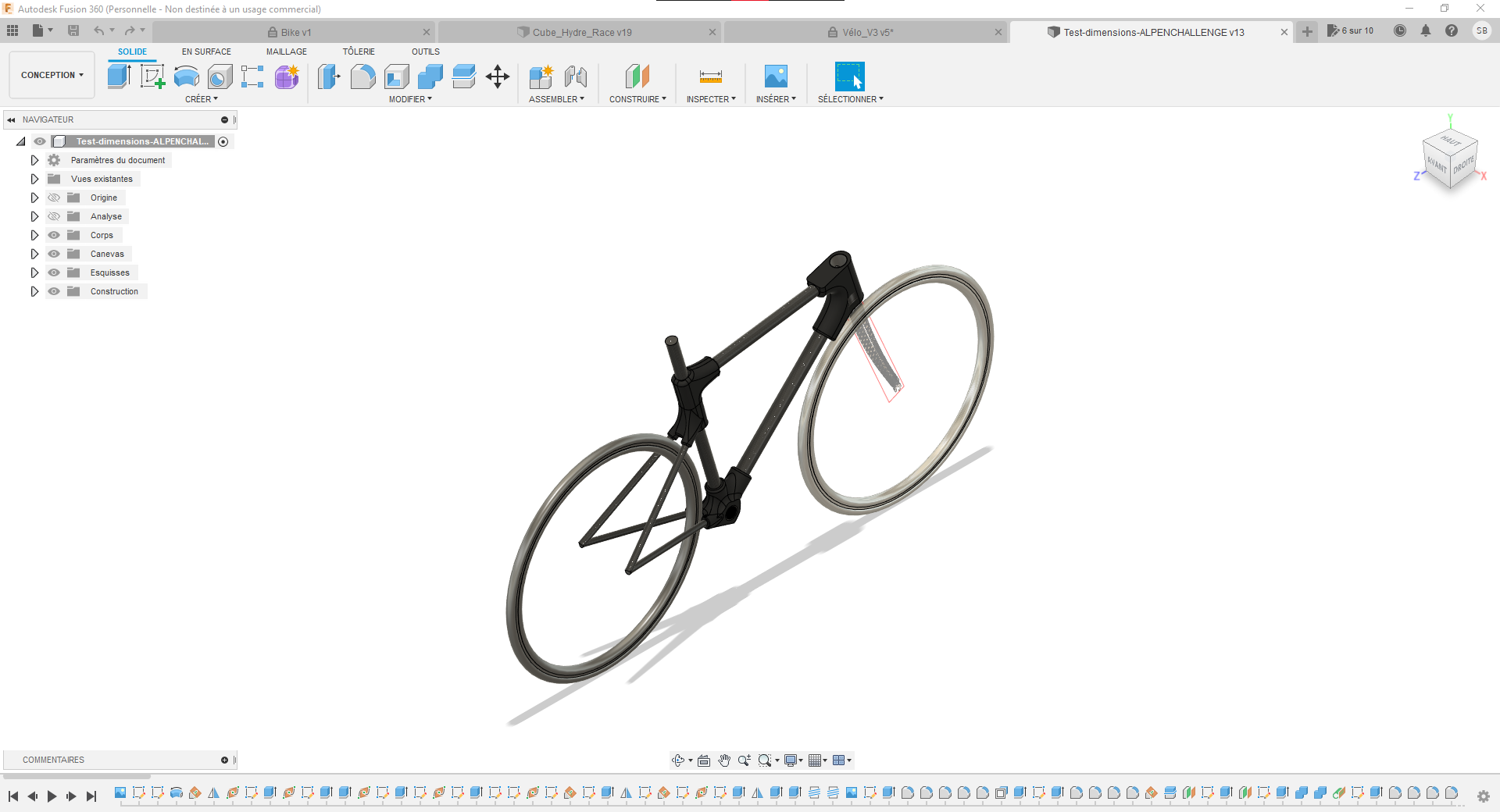Hide the Corps folder visibility
The width and height of the screenshot is (1500, 812).
click(54, 235)
